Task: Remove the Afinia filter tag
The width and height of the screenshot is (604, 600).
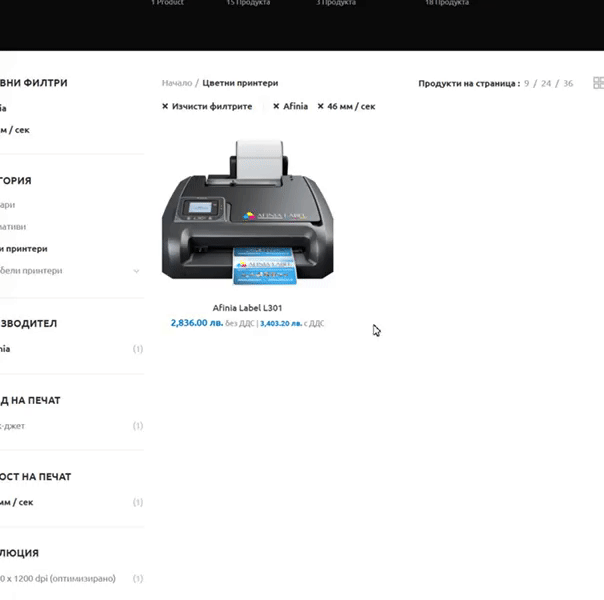Action: click(290, 106)
